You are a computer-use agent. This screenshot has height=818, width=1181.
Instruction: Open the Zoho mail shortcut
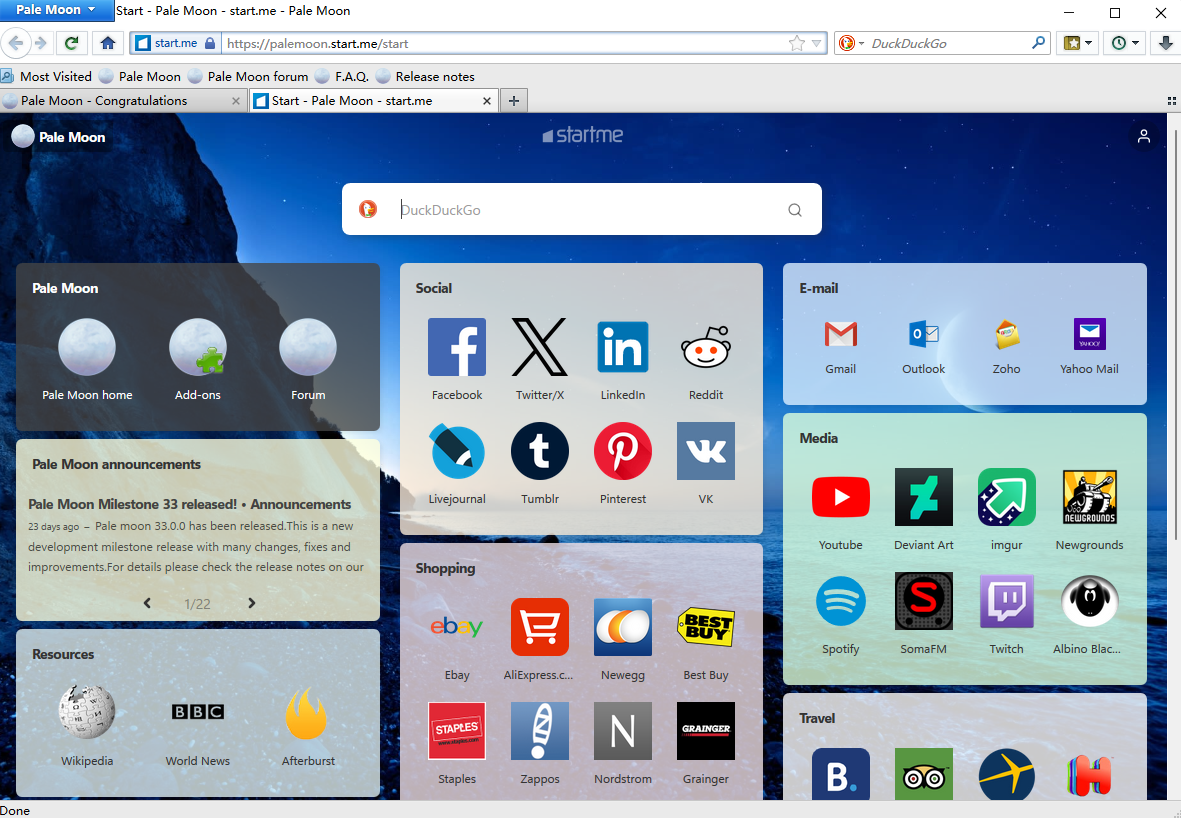(1006, 334)
